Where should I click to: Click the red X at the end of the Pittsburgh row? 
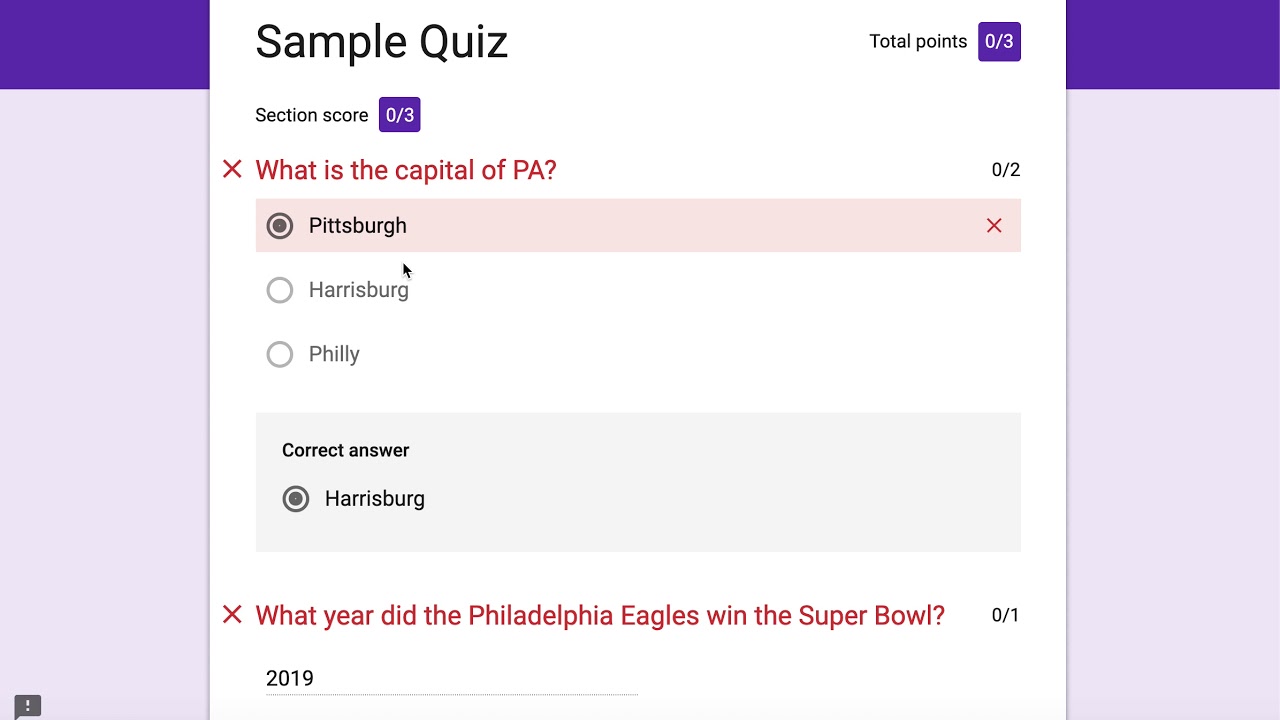click(994, 226)
